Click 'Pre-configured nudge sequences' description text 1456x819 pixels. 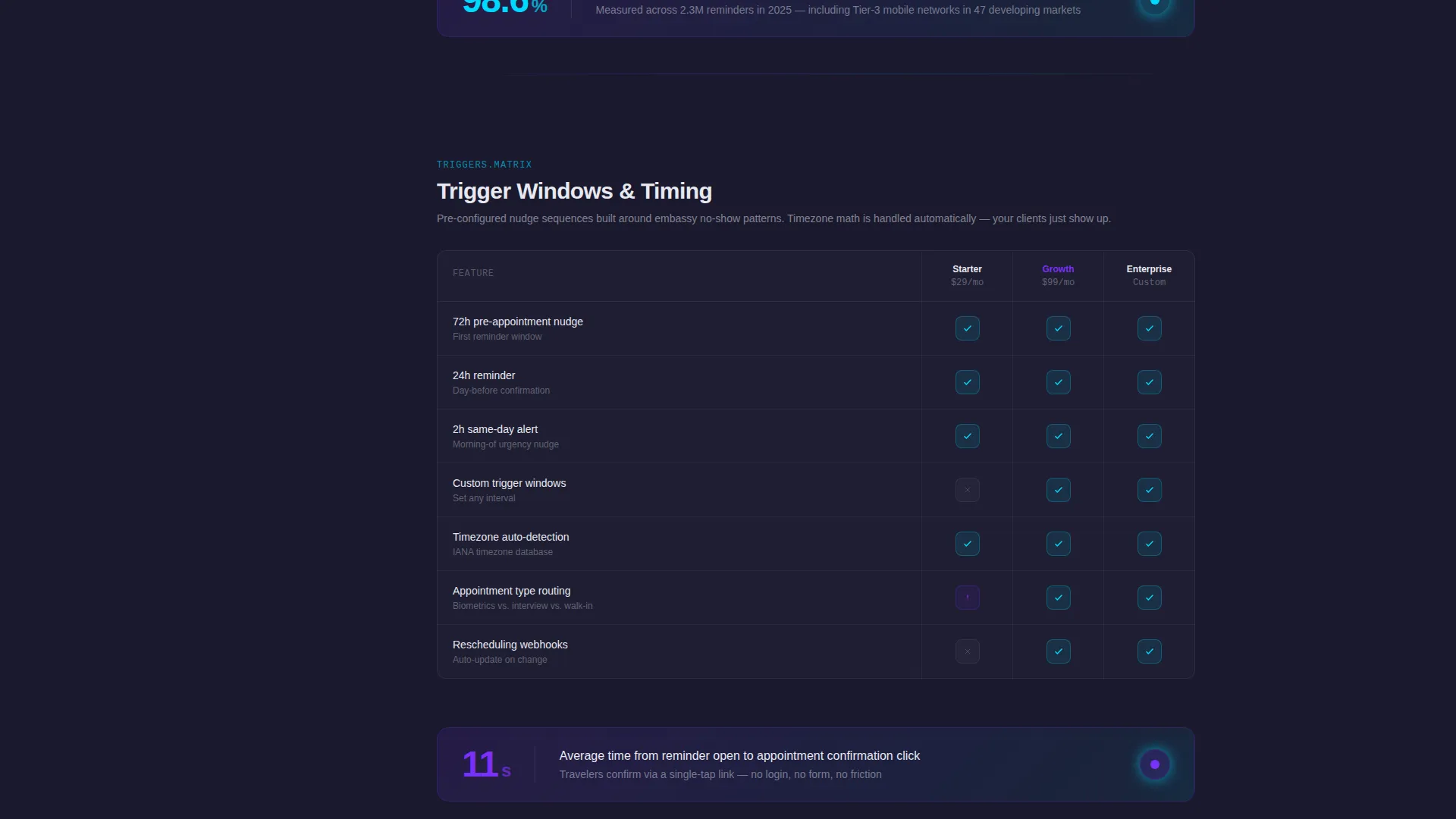[x=773, y=218]
